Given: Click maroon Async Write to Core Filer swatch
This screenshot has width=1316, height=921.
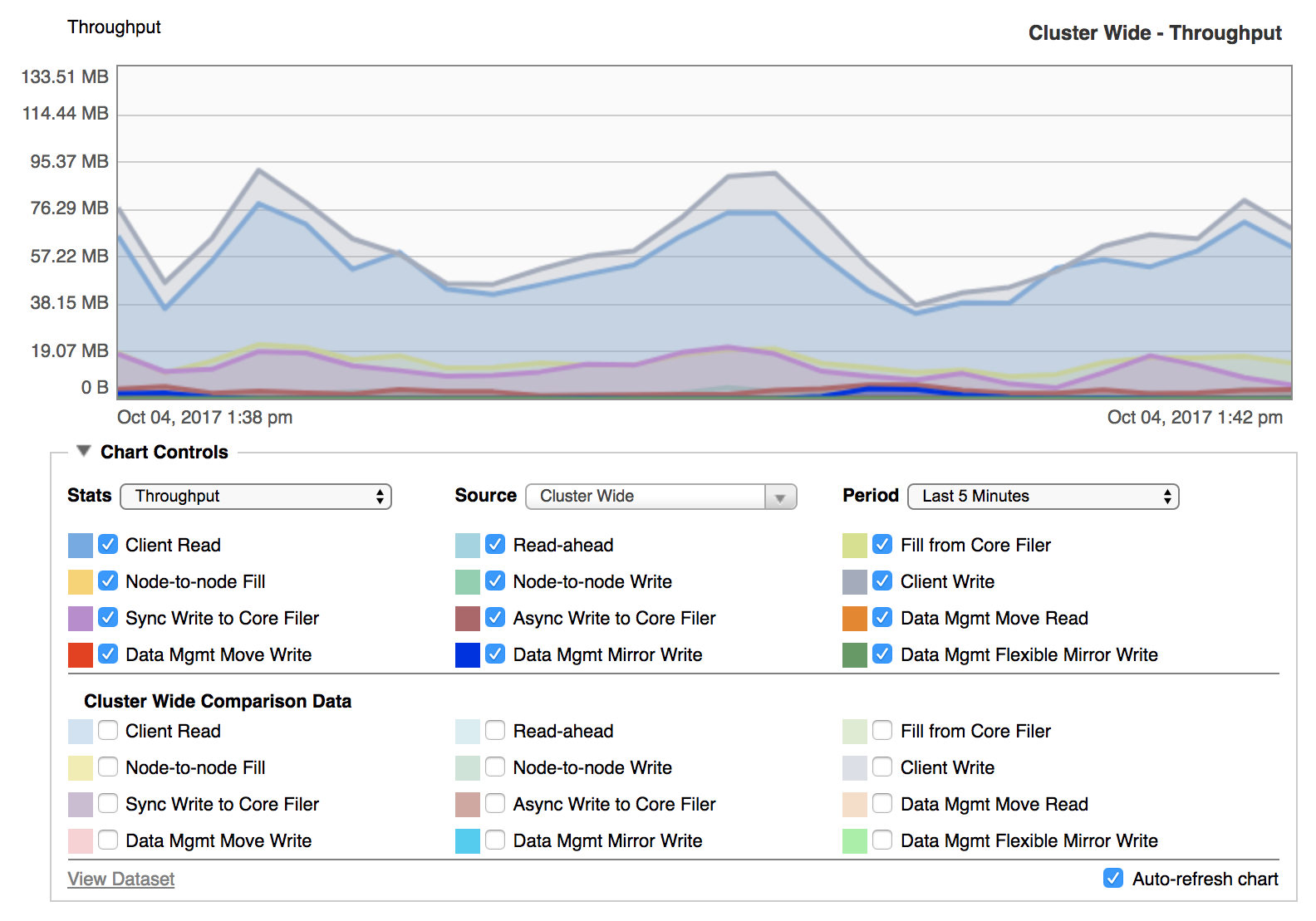Looking at the screenshot, I should (x=468, y=619).
